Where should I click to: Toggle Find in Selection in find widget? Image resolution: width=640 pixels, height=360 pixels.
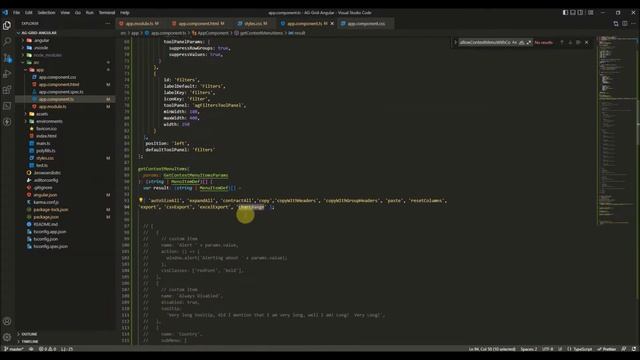(x=578, y=42)
